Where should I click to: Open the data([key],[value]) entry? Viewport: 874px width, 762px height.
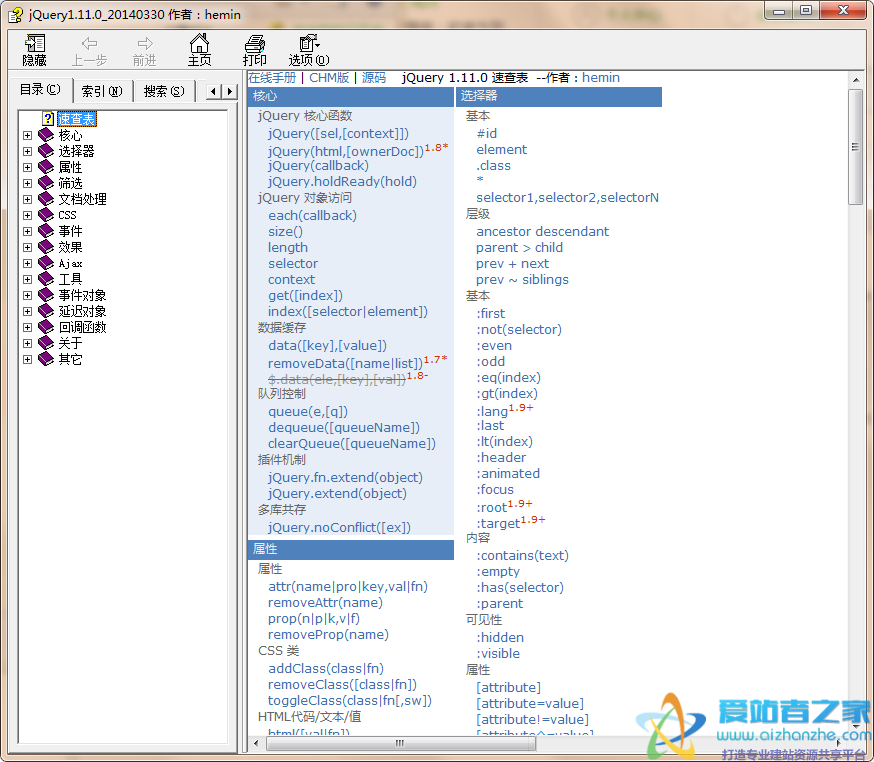[327, 346]
